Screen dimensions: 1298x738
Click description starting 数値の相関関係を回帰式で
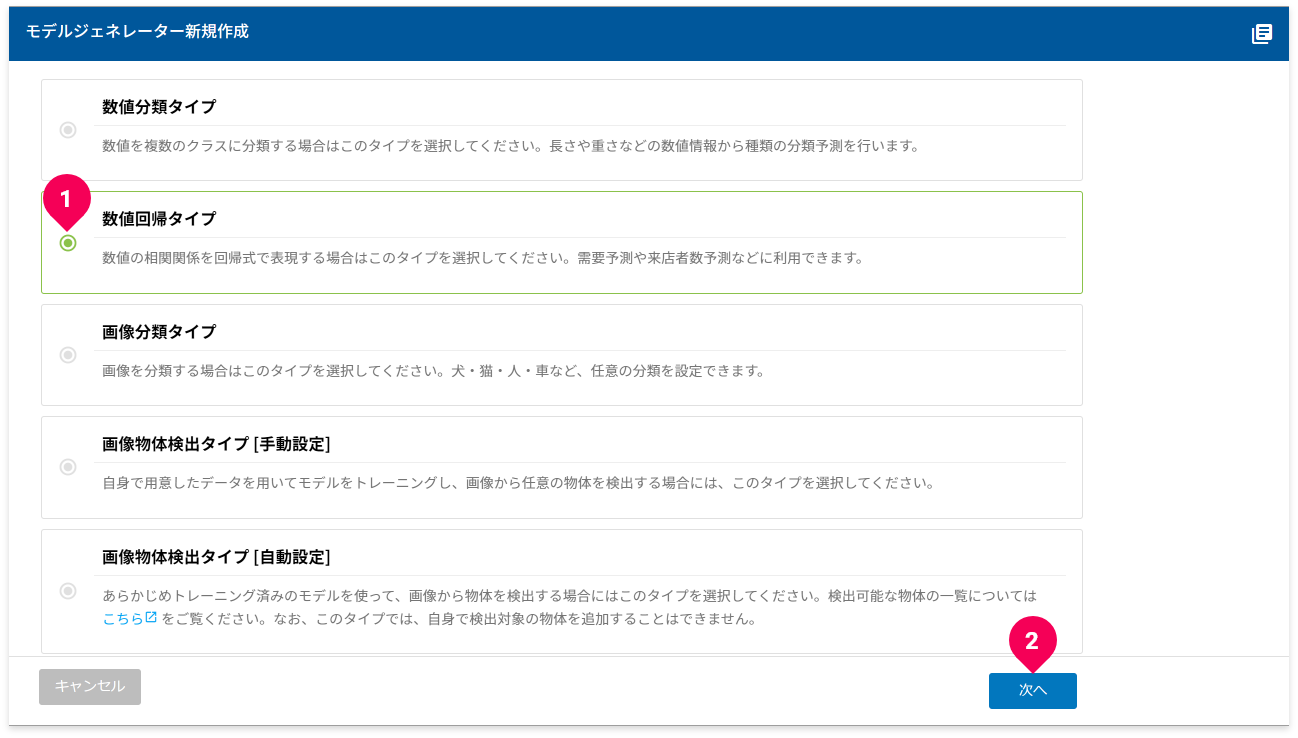[482, 258]
